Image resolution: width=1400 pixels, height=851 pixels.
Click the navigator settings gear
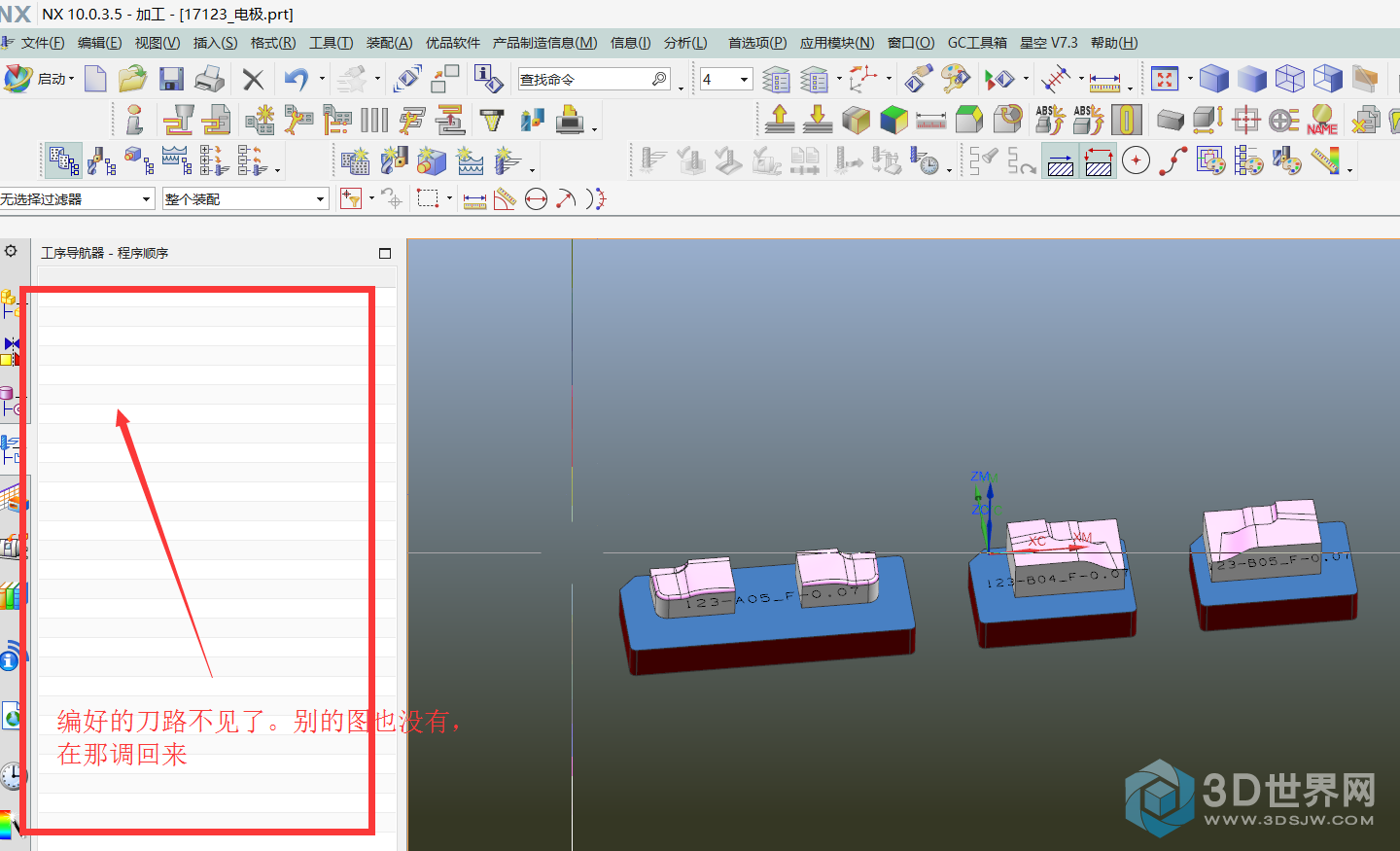pos(11,251)
